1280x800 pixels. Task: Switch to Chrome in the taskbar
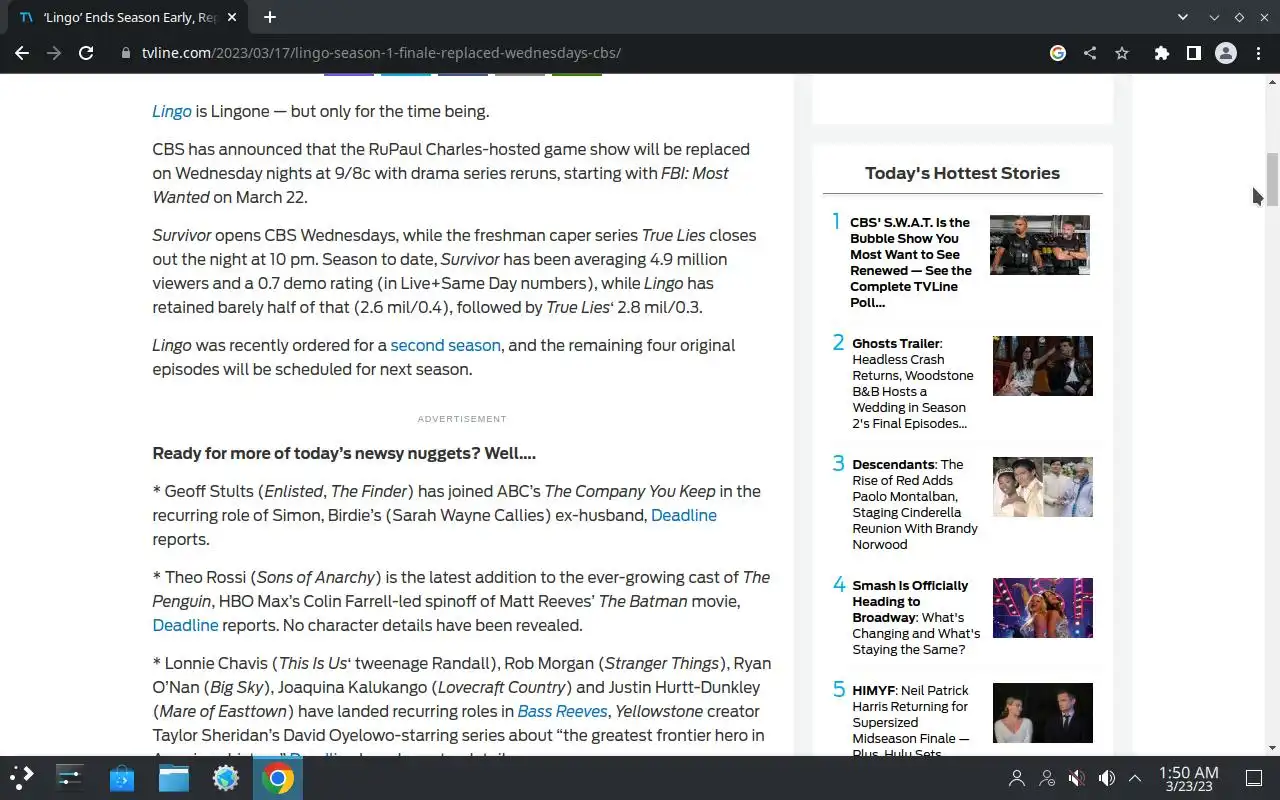pyautogui.click(x=278, y=777)
